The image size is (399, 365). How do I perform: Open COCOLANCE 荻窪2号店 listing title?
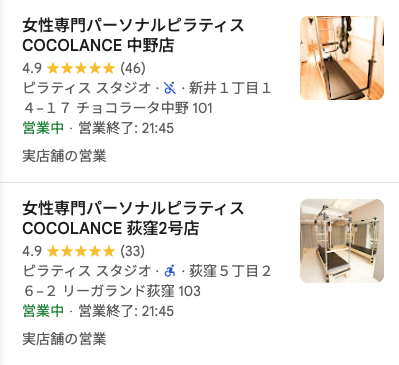tap(133, 218)
